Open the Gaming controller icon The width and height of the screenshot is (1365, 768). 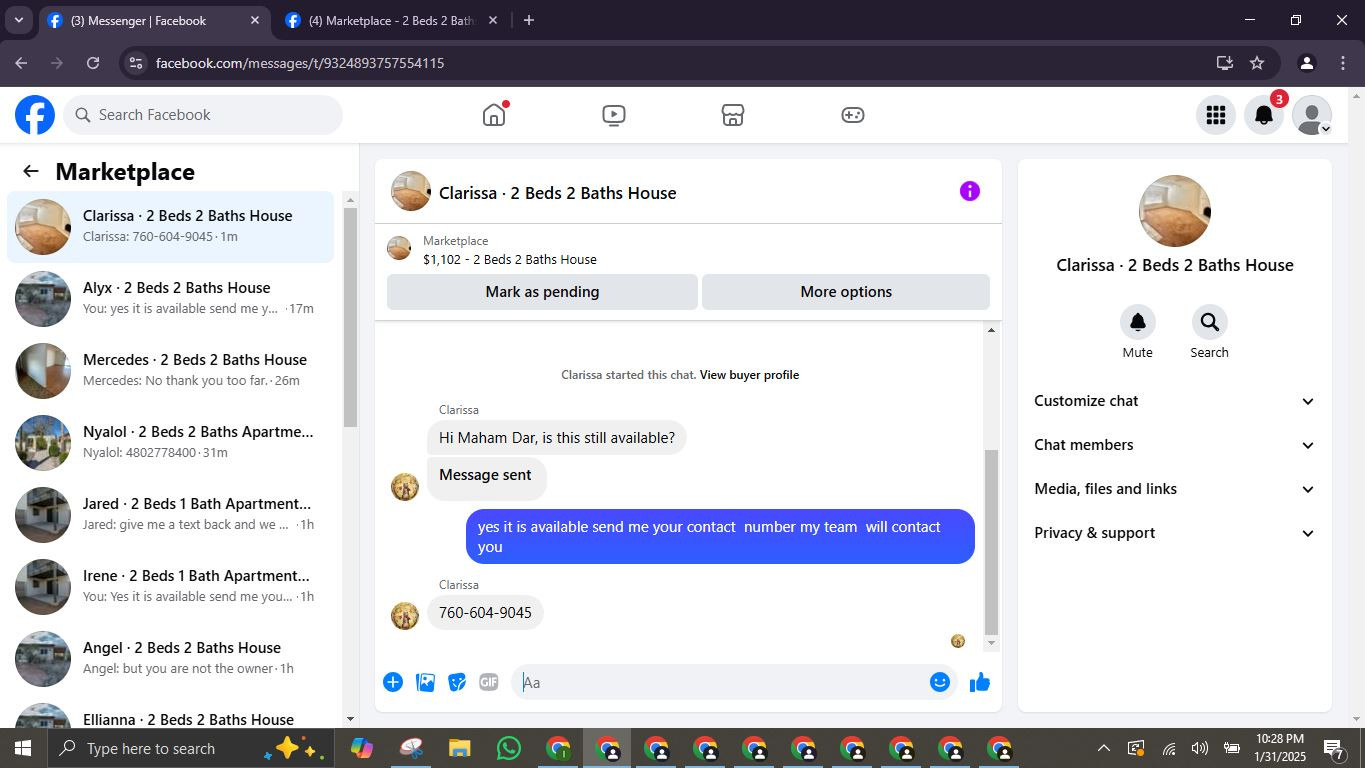852,115
